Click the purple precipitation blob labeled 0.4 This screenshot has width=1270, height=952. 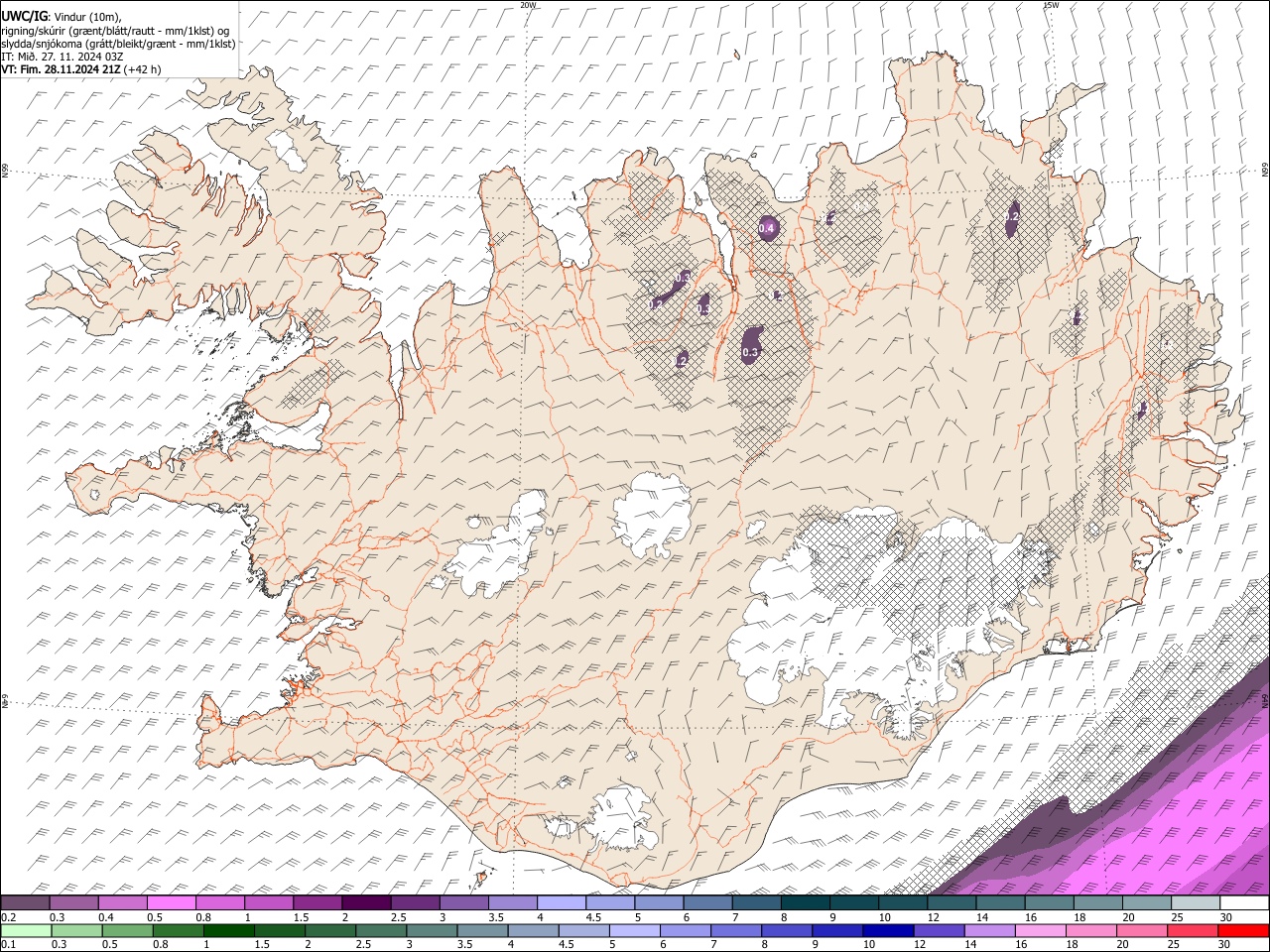pos(767,228)
